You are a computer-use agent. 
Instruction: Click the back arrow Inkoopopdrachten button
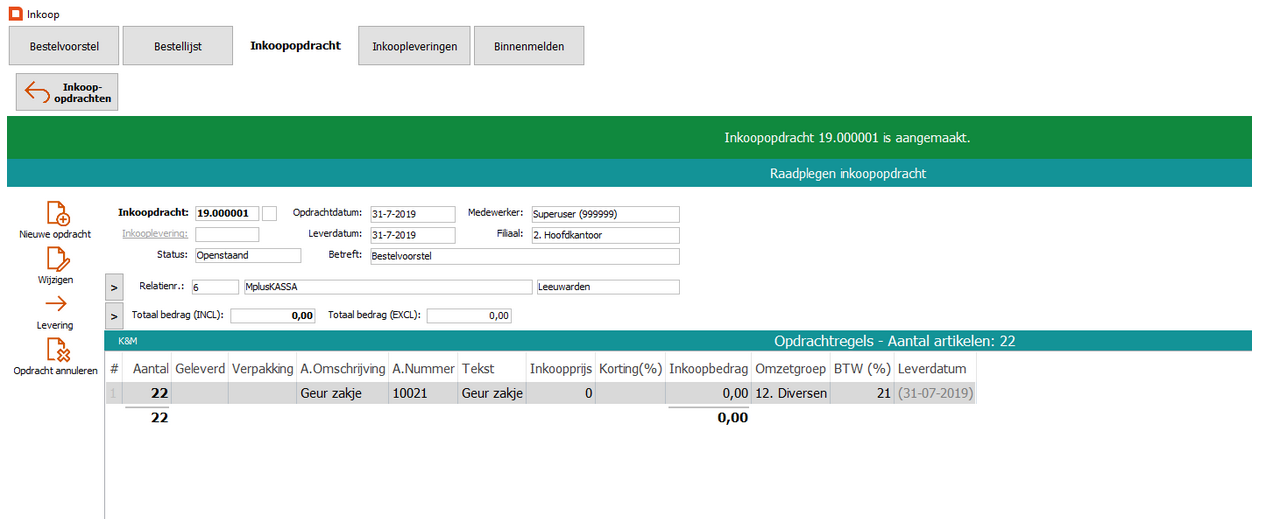(x=67, y=92)
